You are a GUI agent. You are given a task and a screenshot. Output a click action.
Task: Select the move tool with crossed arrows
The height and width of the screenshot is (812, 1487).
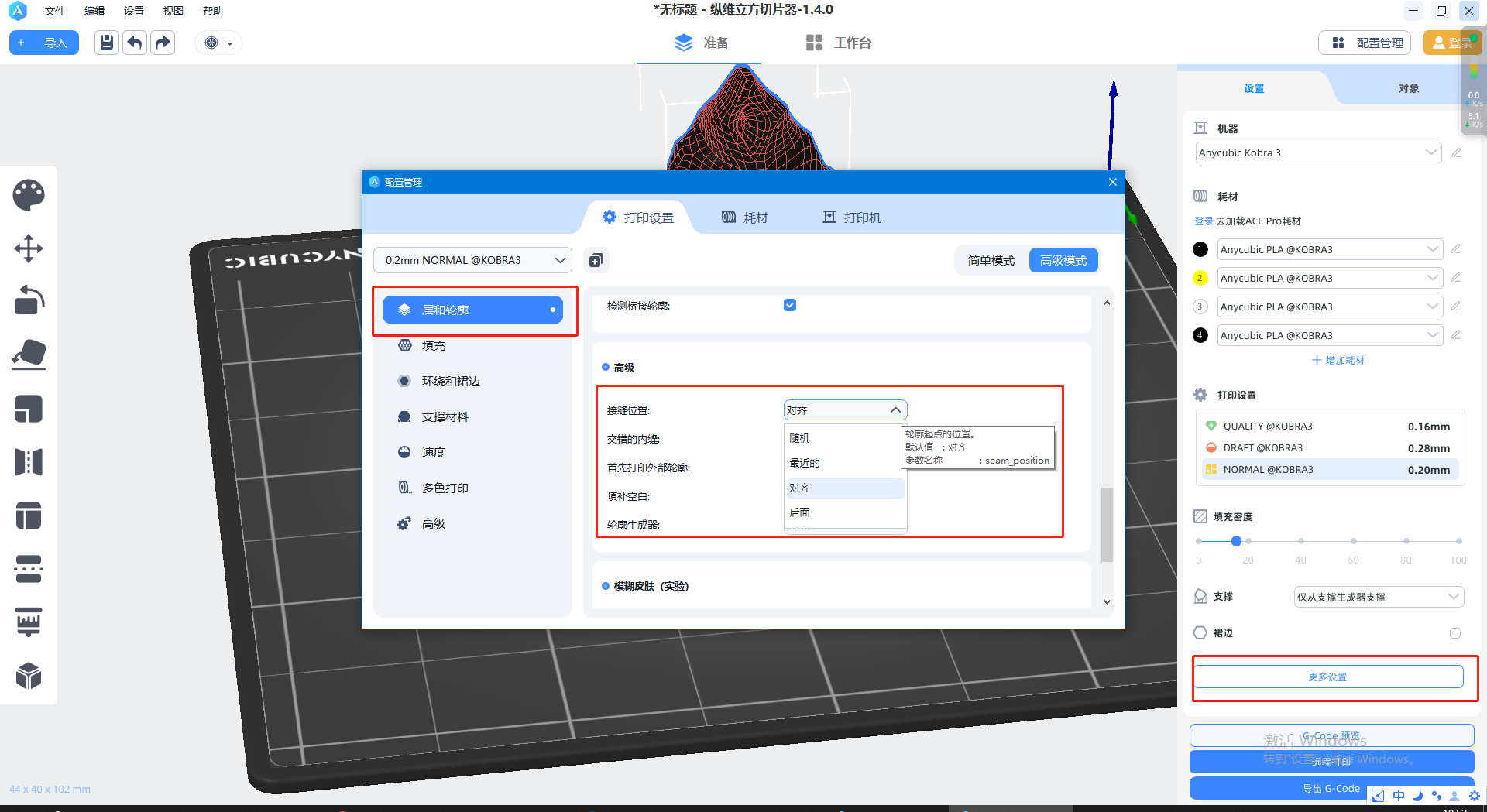[x=29, y=248]
